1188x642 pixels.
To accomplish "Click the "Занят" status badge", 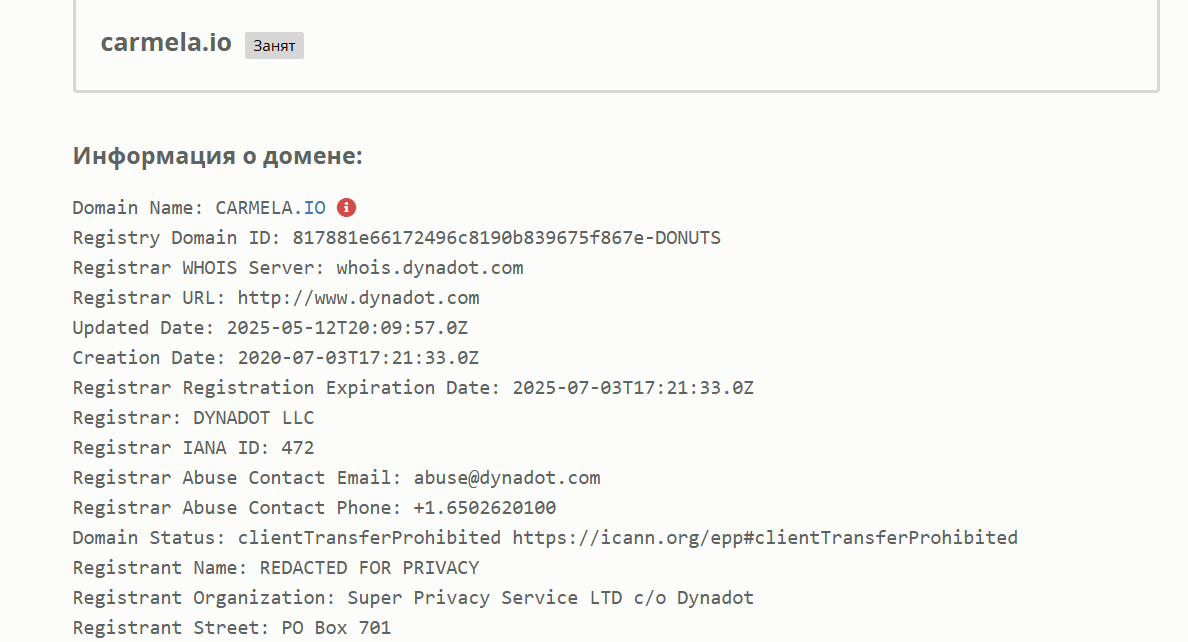I will pos(274,45).
